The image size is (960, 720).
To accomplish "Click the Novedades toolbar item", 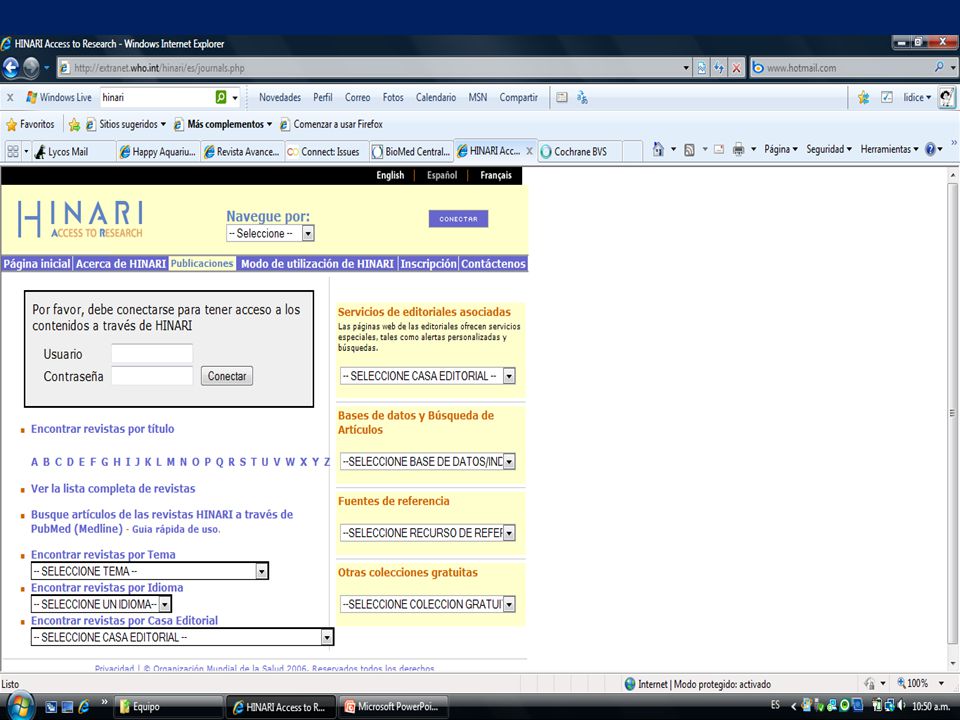I will click(x=280, y=97).
